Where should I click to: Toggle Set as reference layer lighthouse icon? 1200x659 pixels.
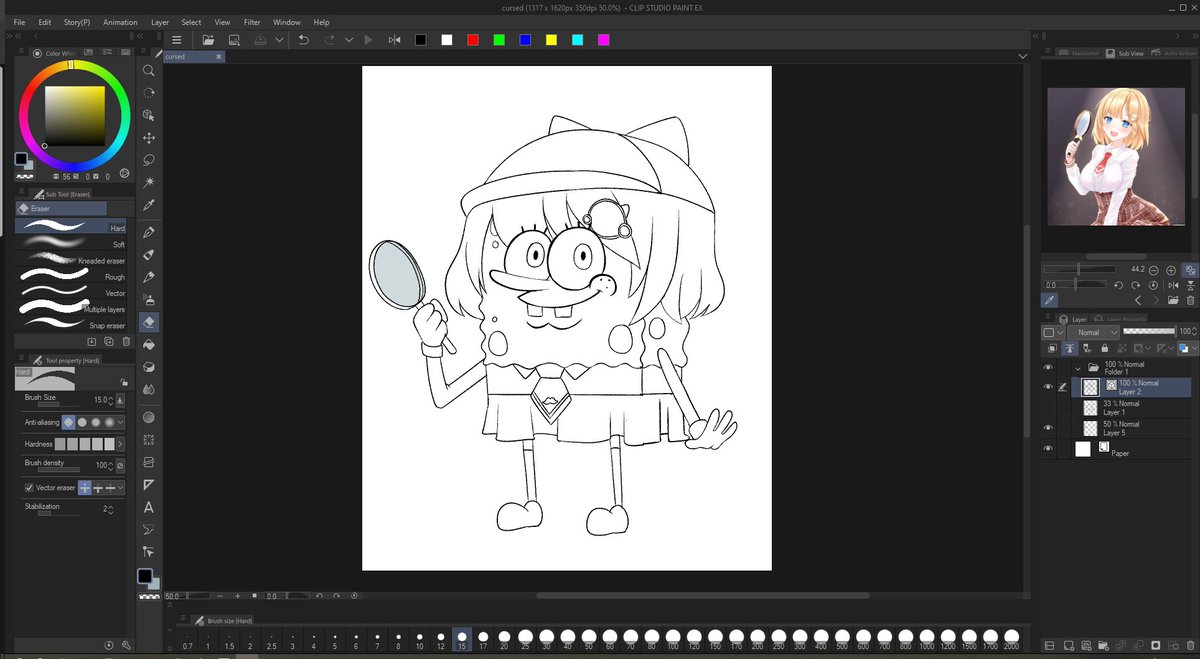[x=1069, y=349]
